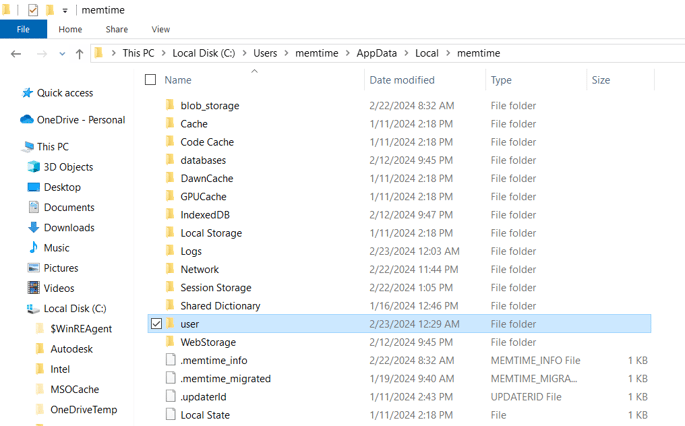Select This PC in navigation pane

pyautogui.click(x=46, y=146)
